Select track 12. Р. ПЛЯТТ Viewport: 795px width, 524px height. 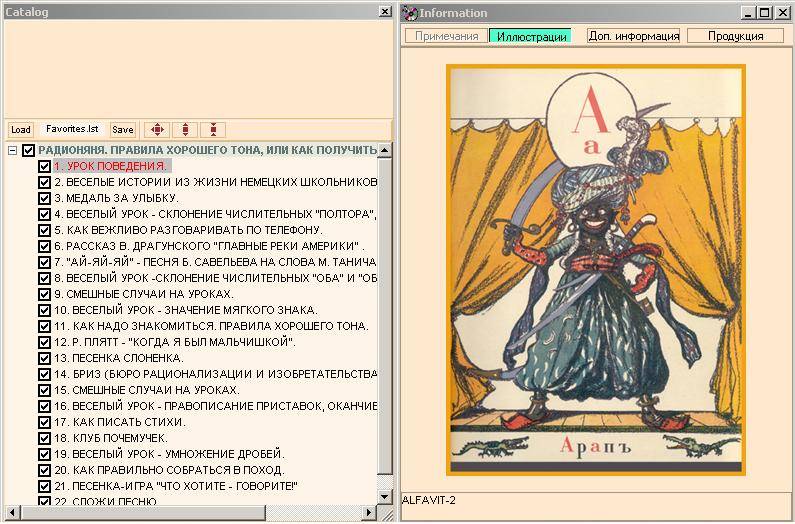(x=174, y=342)
